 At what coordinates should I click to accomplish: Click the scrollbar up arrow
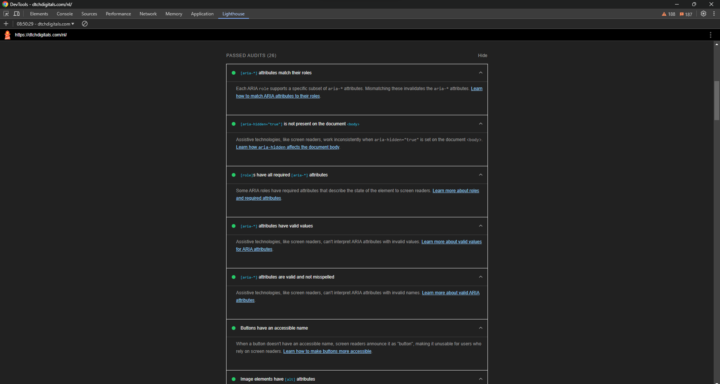click(716, 45)
